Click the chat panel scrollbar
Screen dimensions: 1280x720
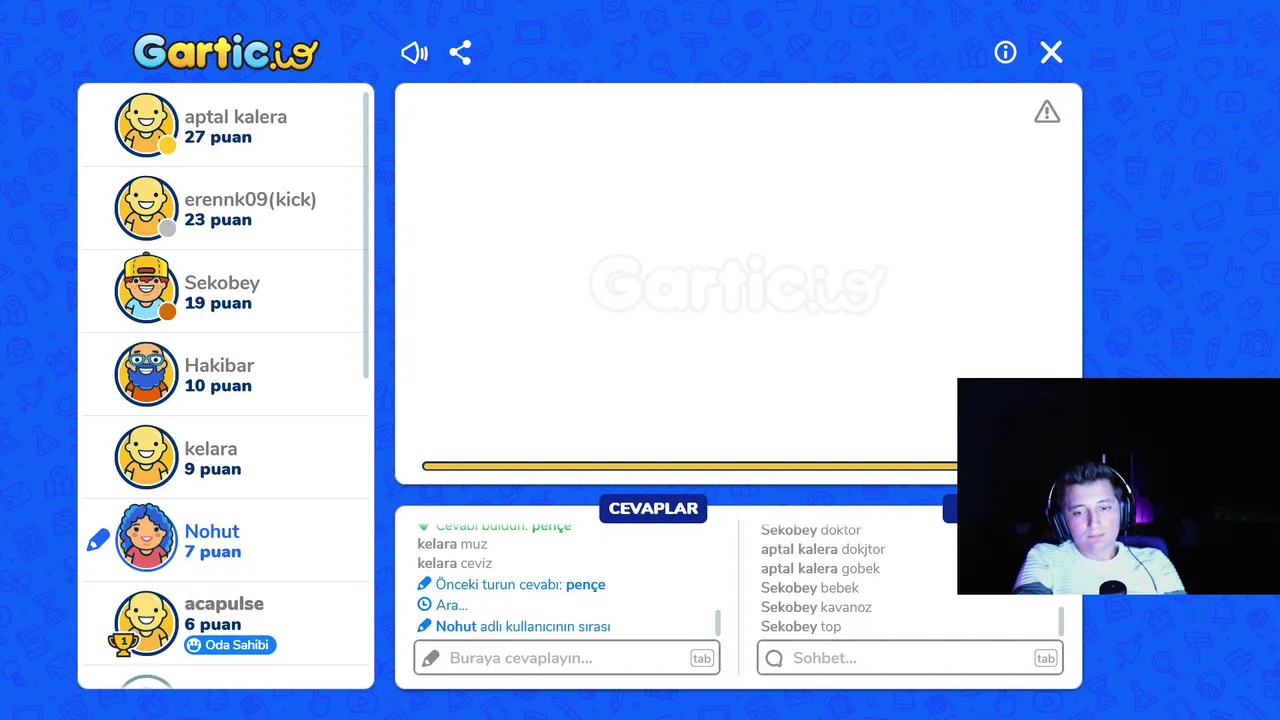click(x=1061, y=620)
